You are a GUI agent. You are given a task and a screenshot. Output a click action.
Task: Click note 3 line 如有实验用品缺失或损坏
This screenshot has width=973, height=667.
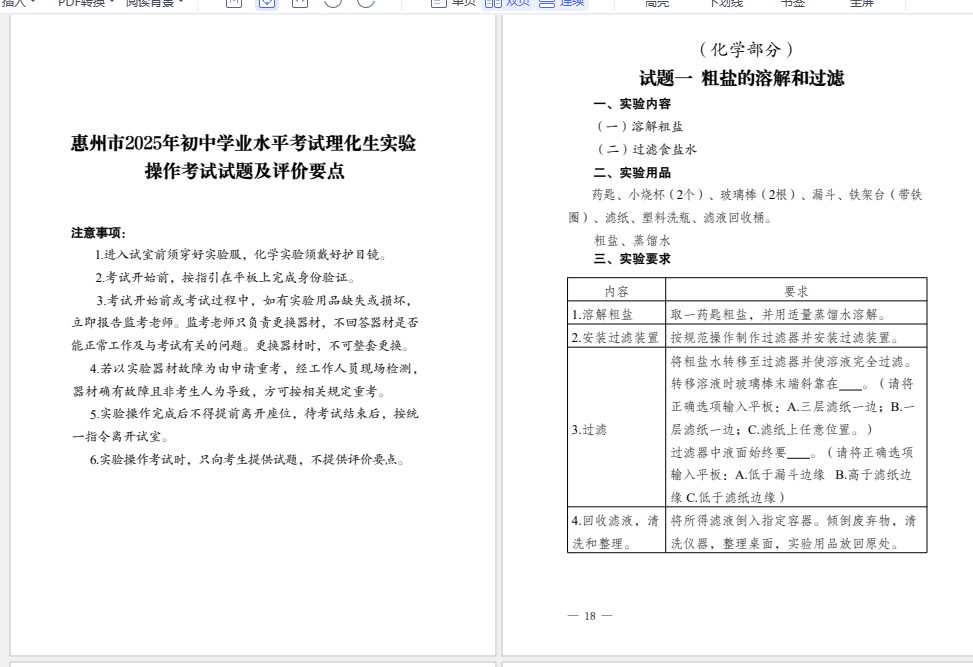click(254, 300)
